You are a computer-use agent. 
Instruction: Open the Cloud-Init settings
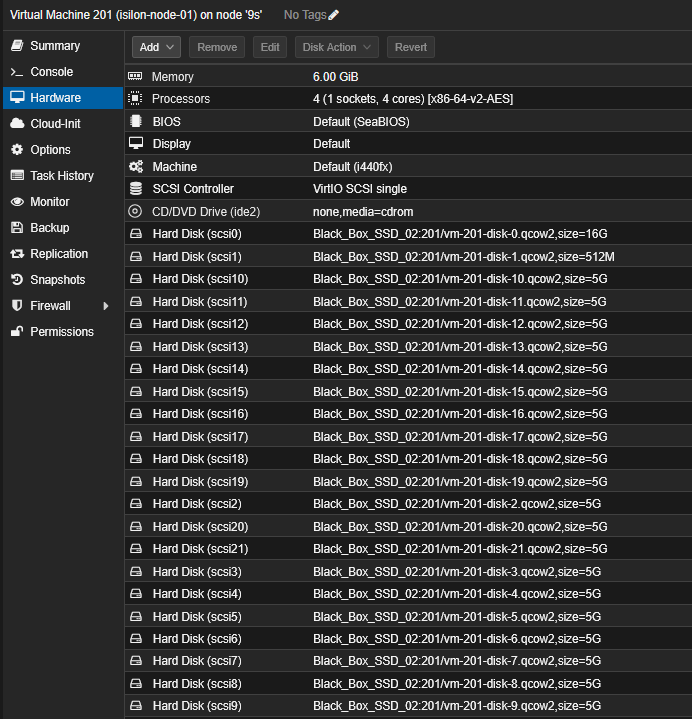pyautogui.click(x=55, y=124)
